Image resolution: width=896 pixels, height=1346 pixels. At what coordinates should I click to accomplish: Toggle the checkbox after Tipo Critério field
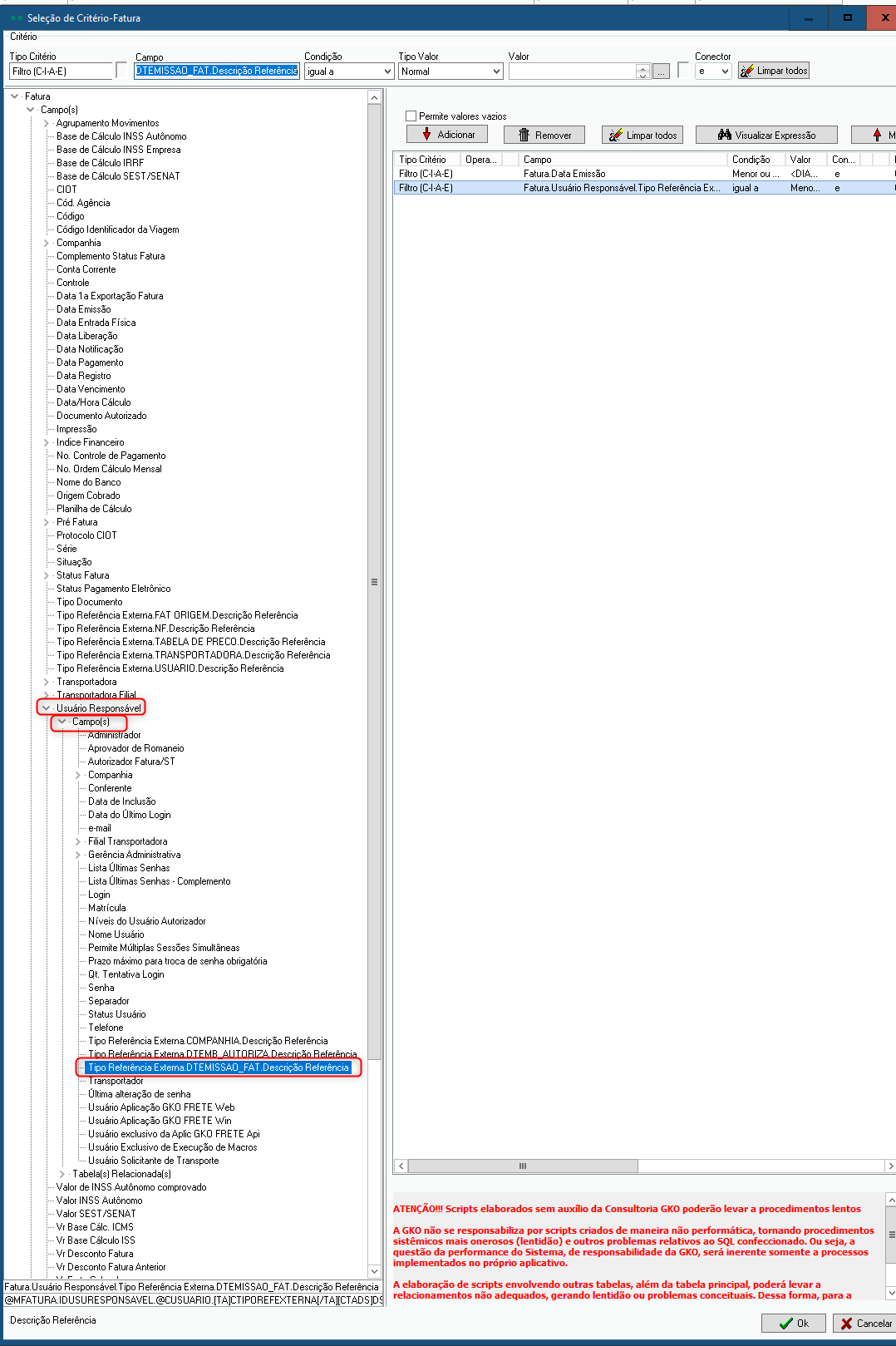coord(121,70)
